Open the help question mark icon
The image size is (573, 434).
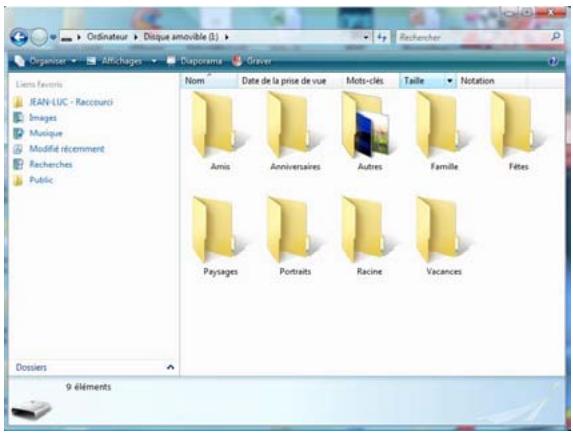click(554, 61)
